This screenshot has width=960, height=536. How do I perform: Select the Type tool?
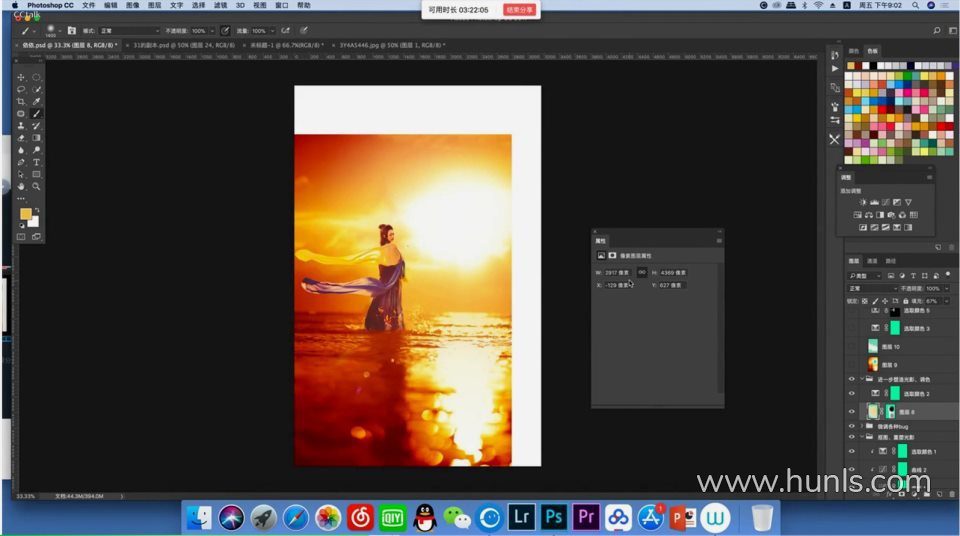(x=36, y=162)
